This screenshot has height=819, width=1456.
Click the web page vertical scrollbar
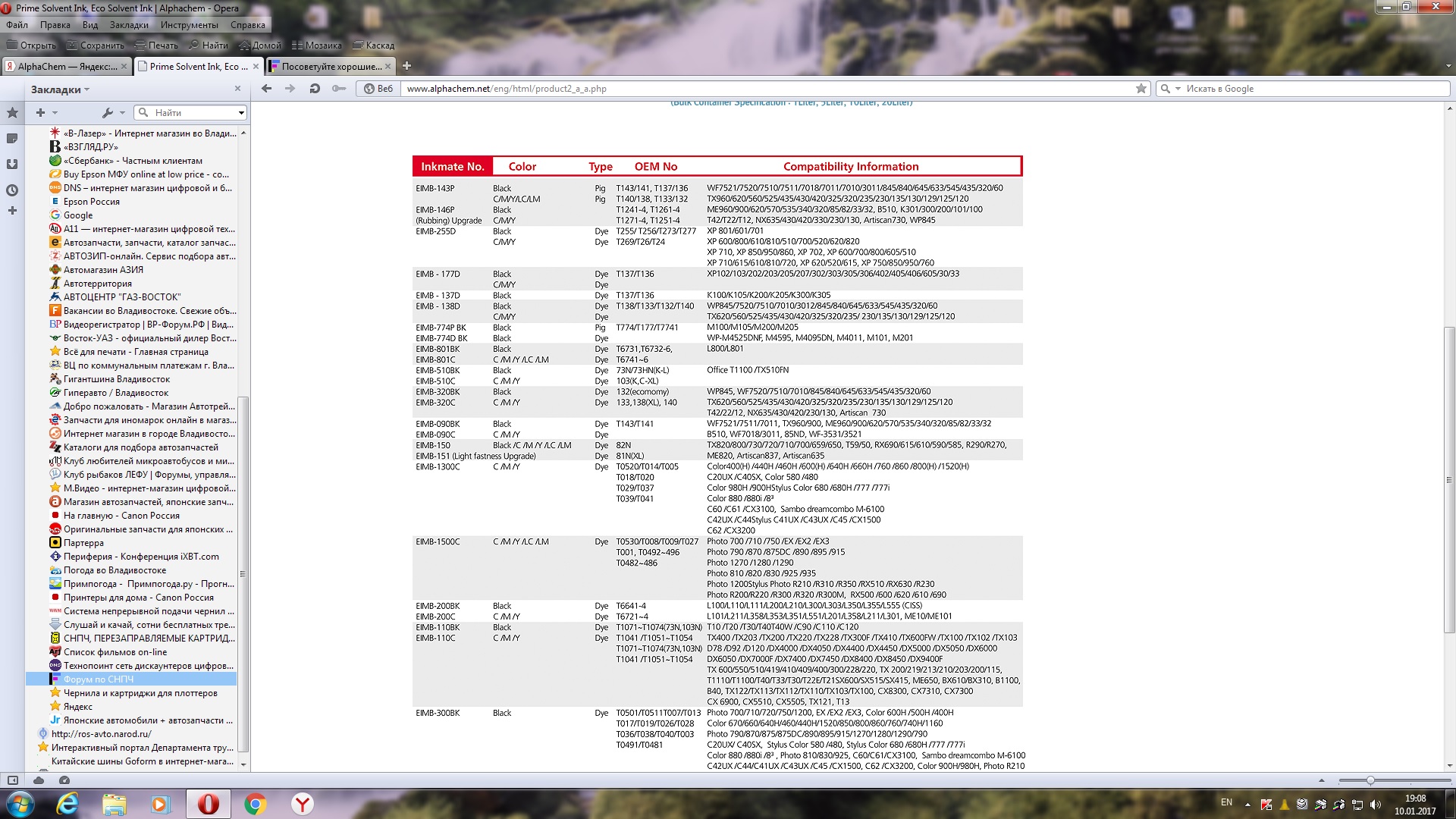click(x=1449, y=479)
